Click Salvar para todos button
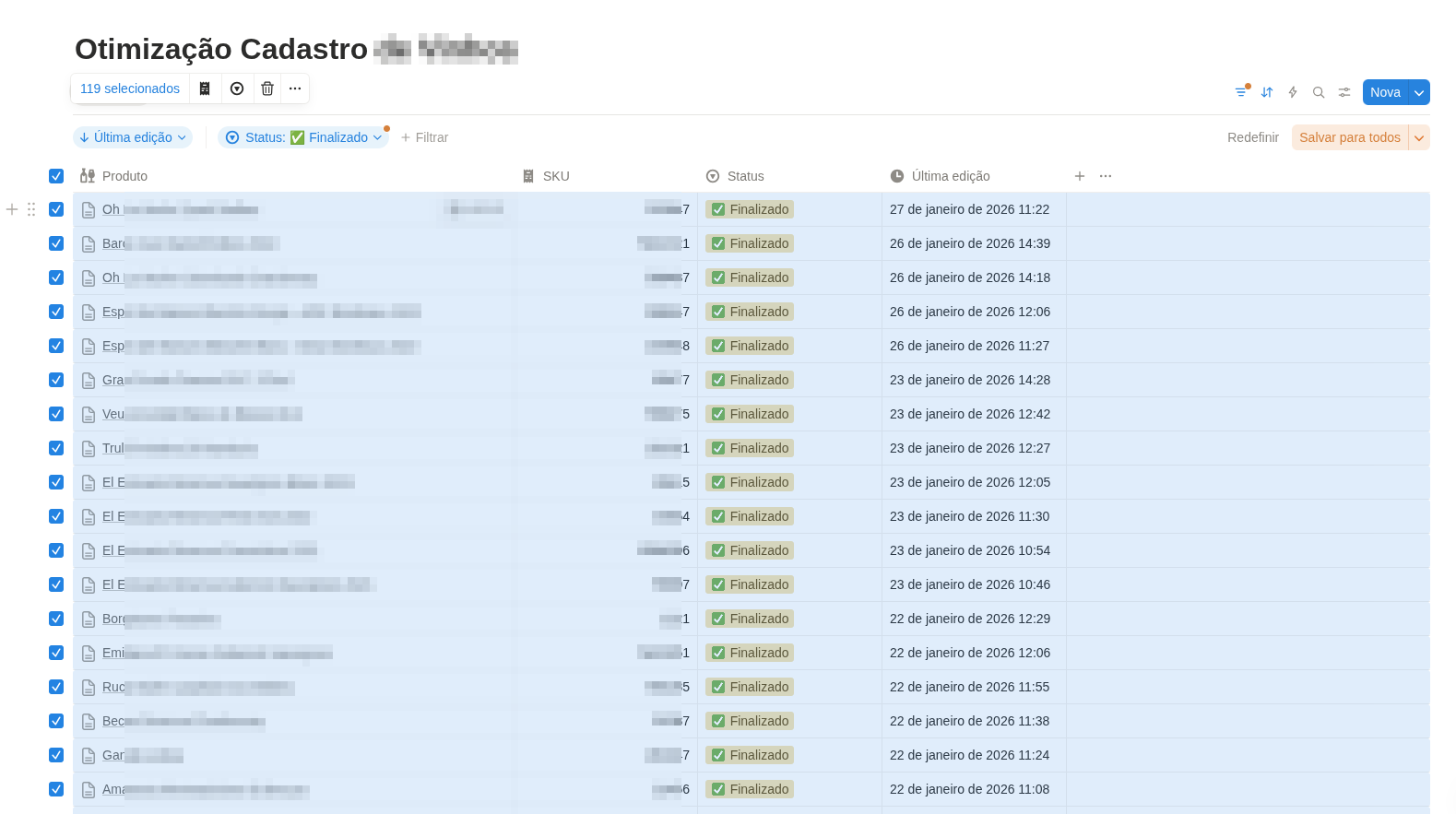The width and height of the screenshot is (1456, 814). click(1349, 137)
